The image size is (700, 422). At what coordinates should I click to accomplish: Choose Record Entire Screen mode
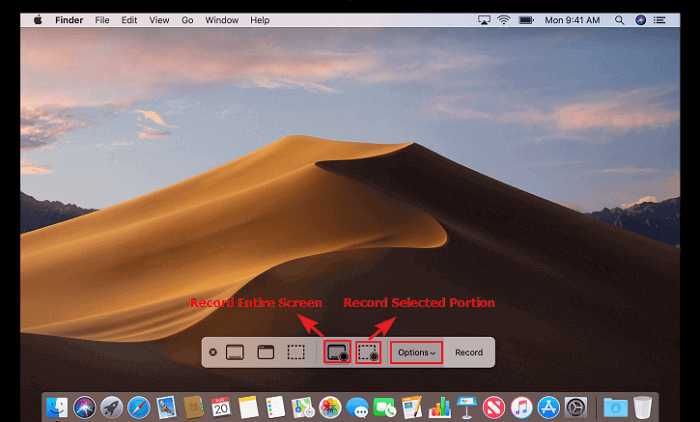pos(338,352)
